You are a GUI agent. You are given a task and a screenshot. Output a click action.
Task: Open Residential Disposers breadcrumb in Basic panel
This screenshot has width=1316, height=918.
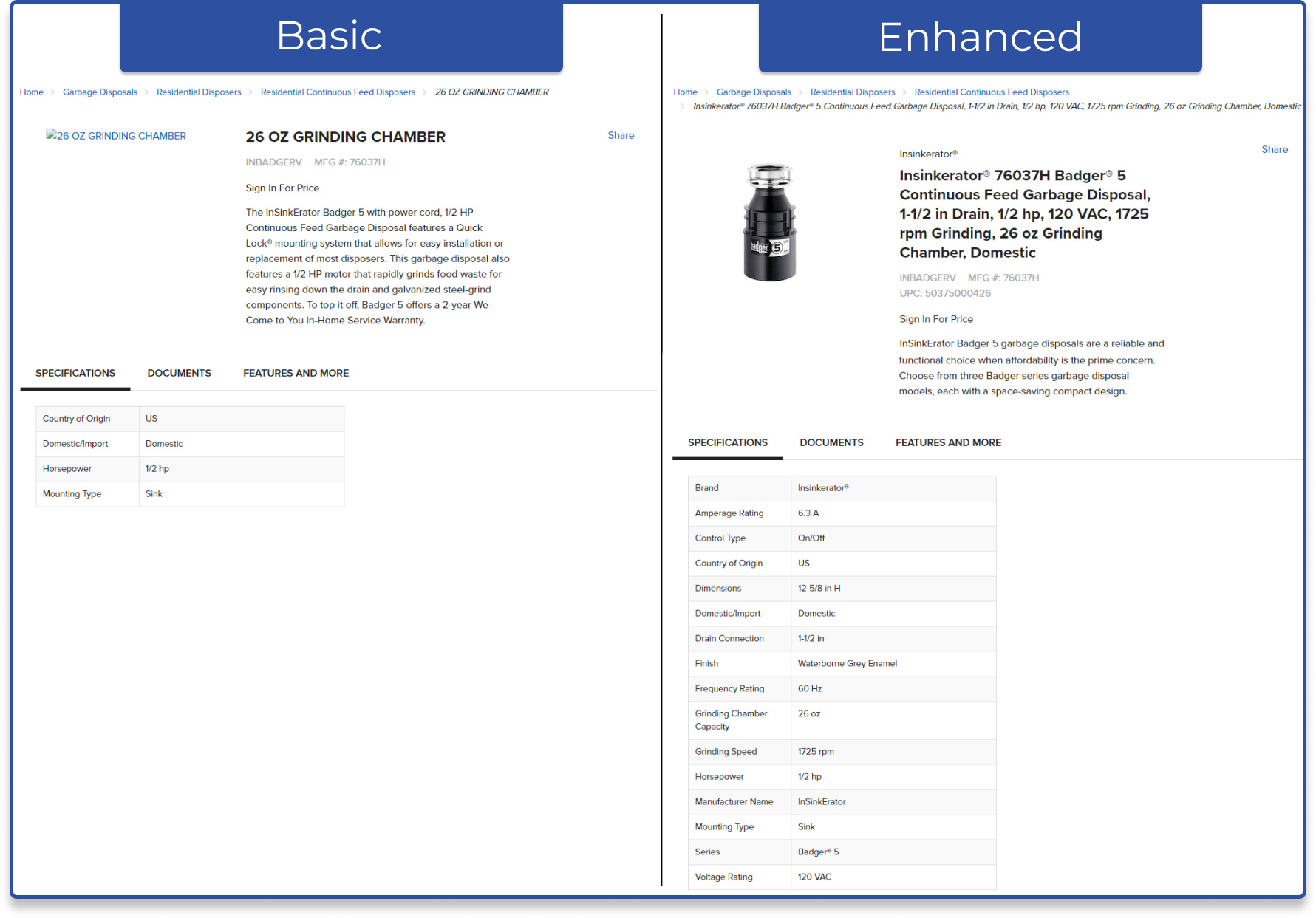[199, 92]
